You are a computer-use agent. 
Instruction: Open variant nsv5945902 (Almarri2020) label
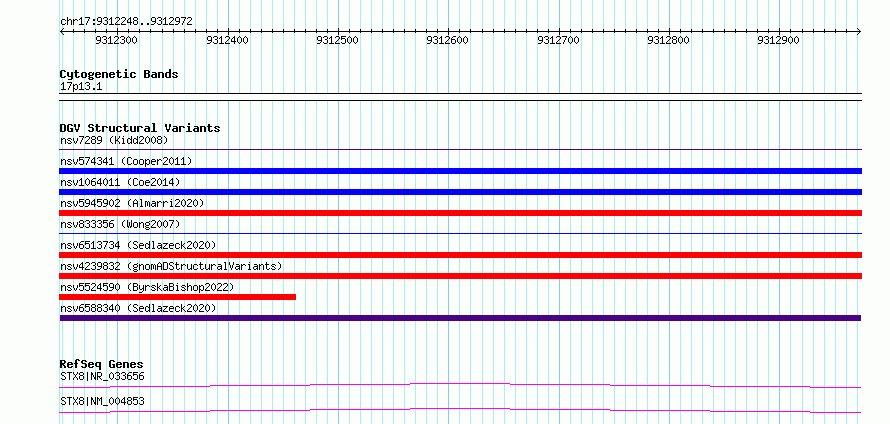[132, 203]
